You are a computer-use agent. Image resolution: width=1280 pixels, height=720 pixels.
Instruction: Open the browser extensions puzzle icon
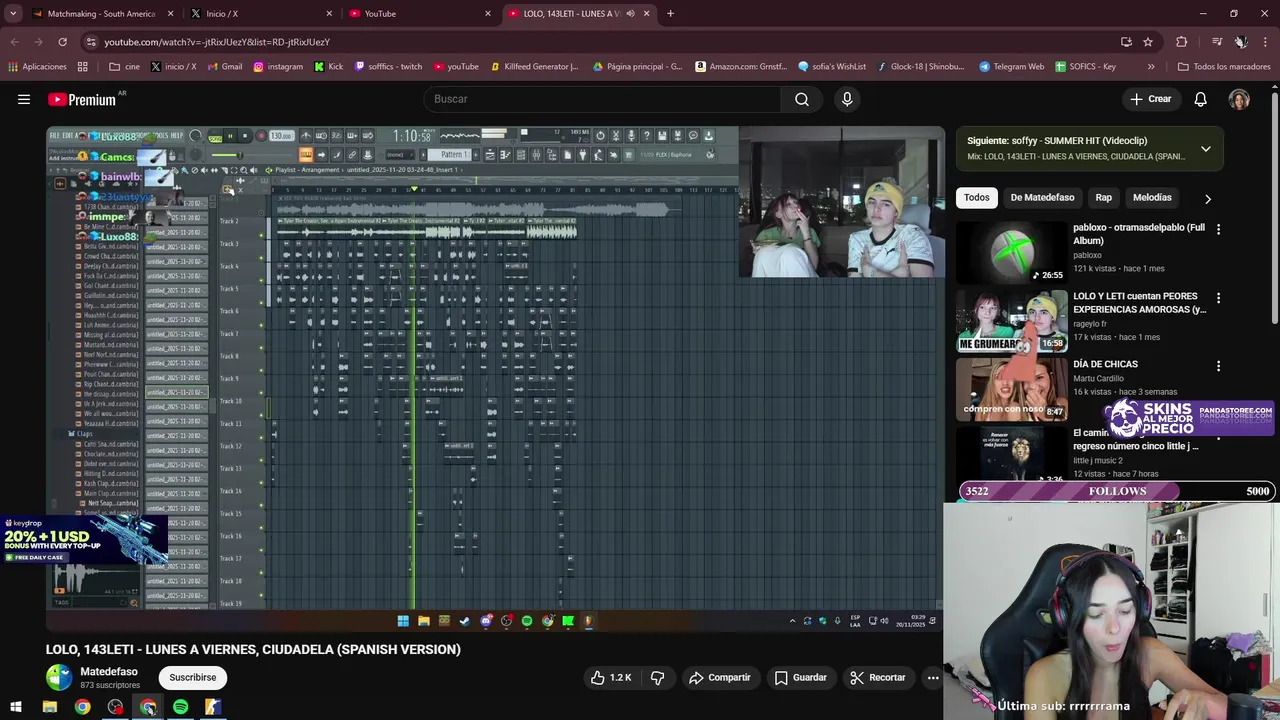coord(1182,42)
